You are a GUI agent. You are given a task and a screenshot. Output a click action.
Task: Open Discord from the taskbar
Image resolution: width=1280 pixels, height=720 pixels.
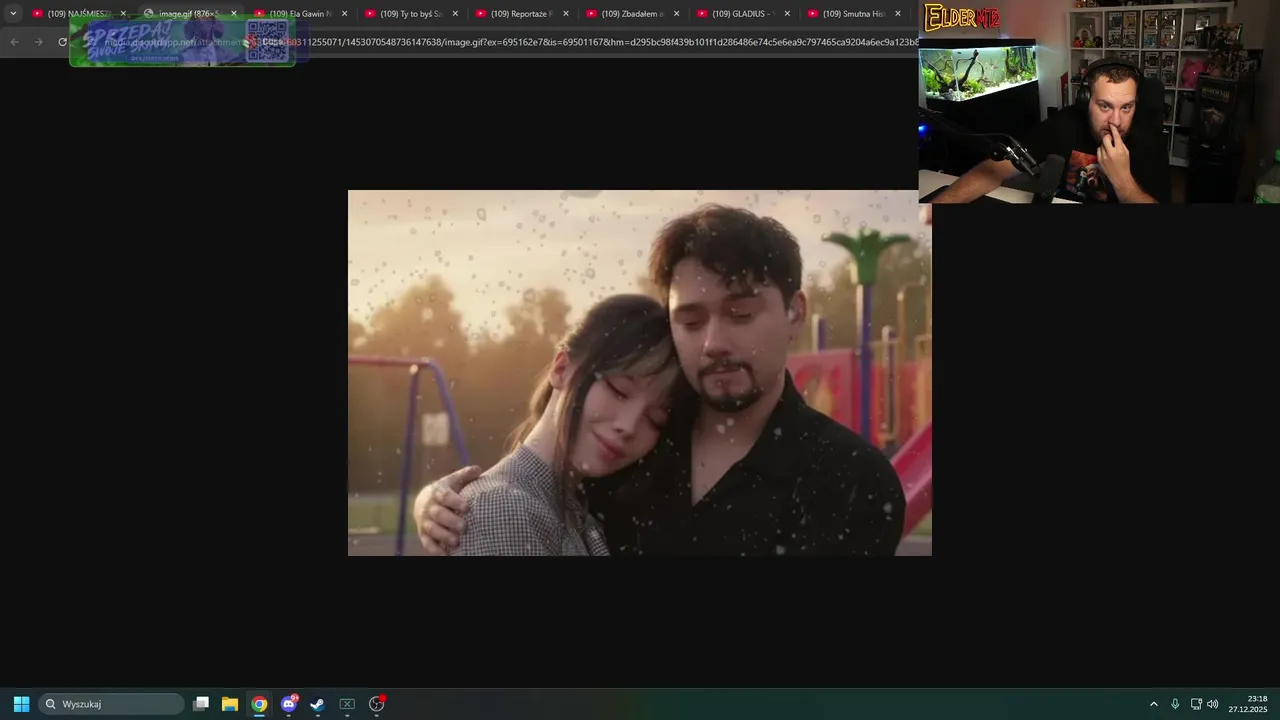[x=289, y=704]
